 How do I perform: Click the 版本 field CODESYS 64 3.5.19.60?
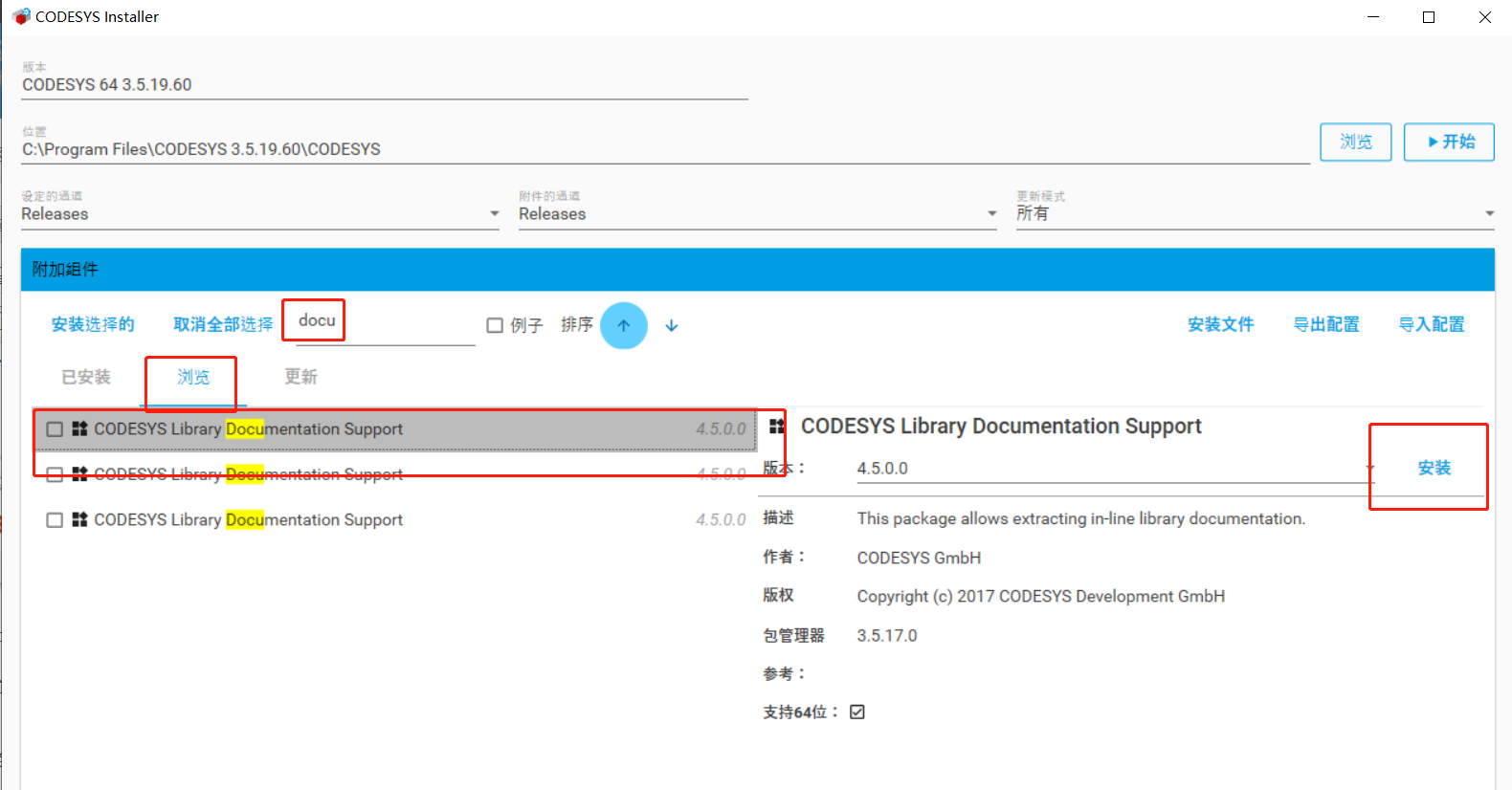click(x=385, y=85)
